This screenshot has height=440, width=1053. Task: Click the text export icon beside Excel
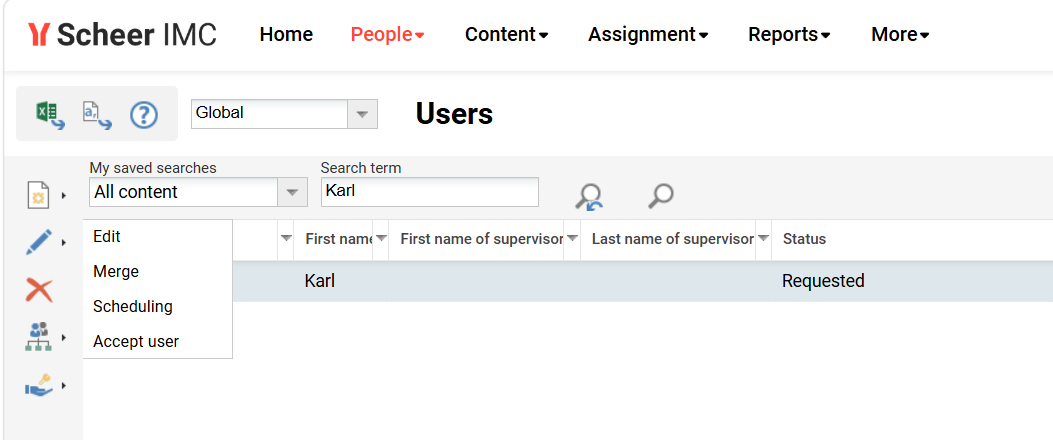pyautogui.click(x=97, y=115)
